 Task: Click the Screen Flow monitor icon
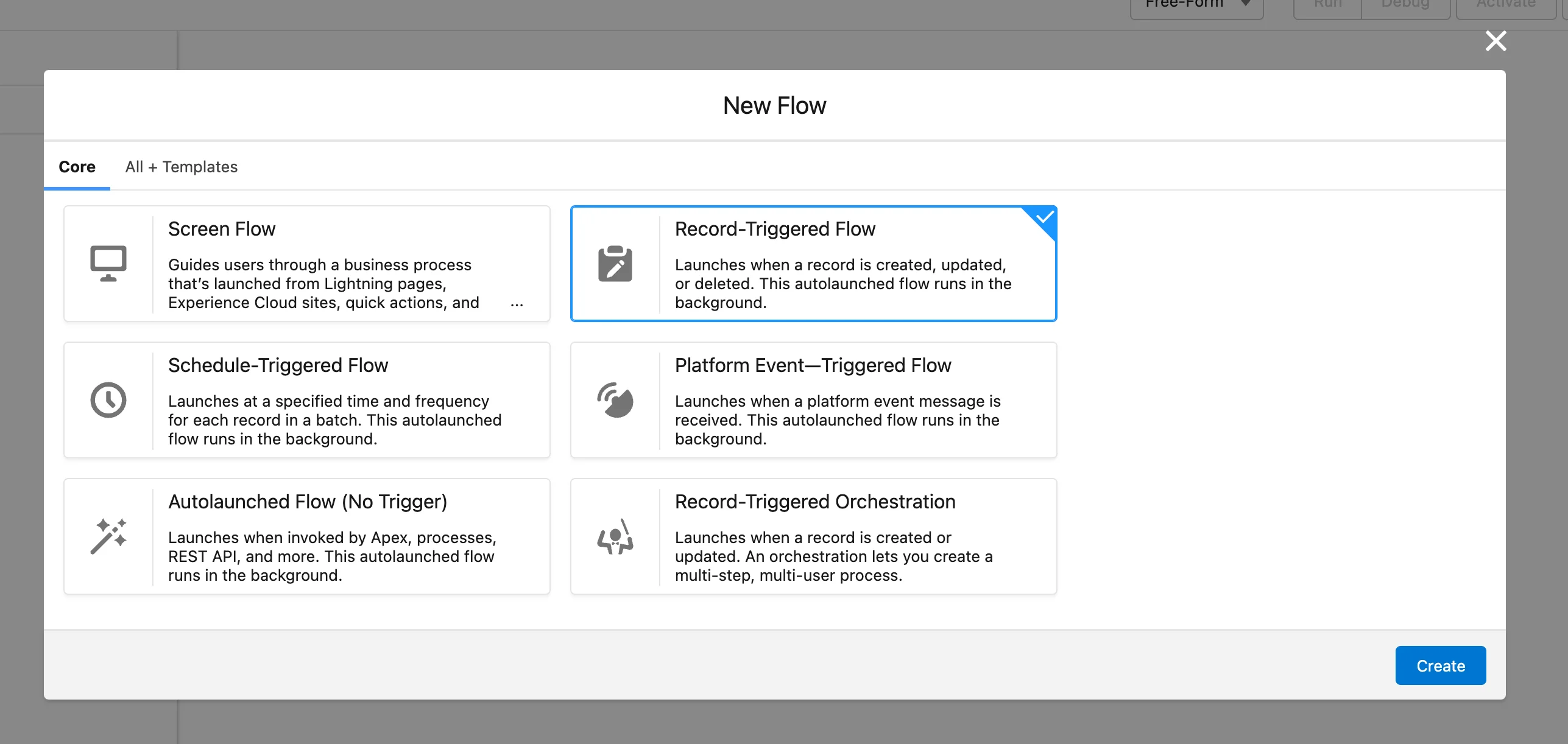(108, 264)
